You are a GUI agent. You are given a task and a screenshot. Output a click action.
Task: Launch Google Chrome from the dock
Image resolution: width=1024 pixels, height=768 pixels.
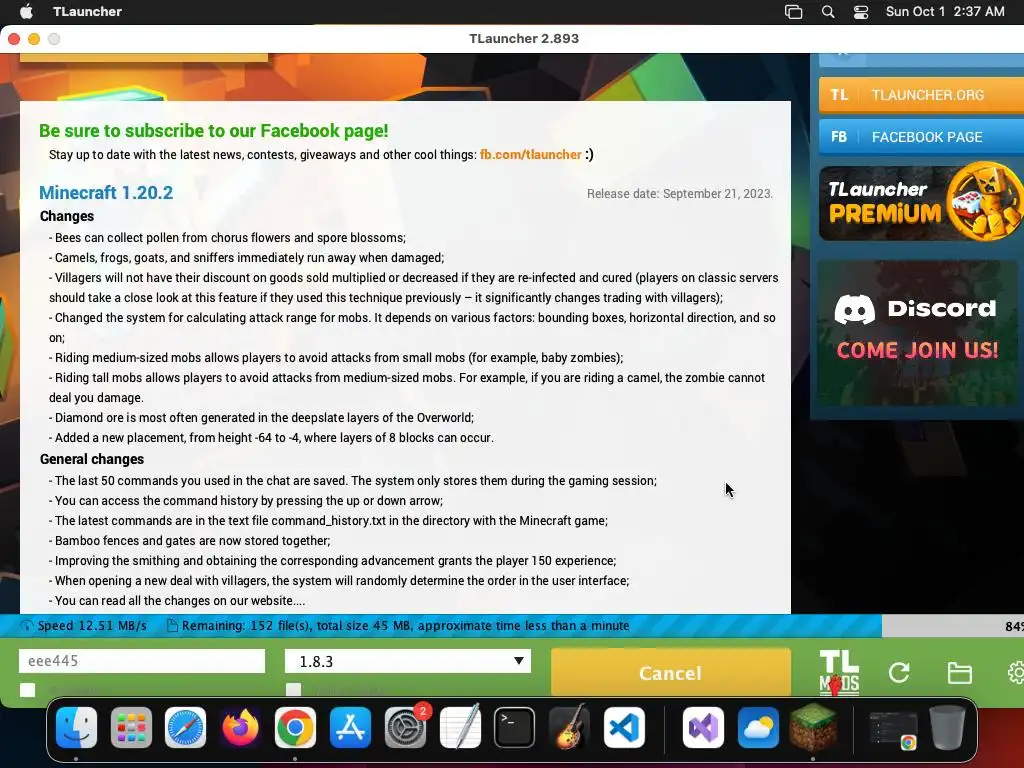(x=295, y=728)
